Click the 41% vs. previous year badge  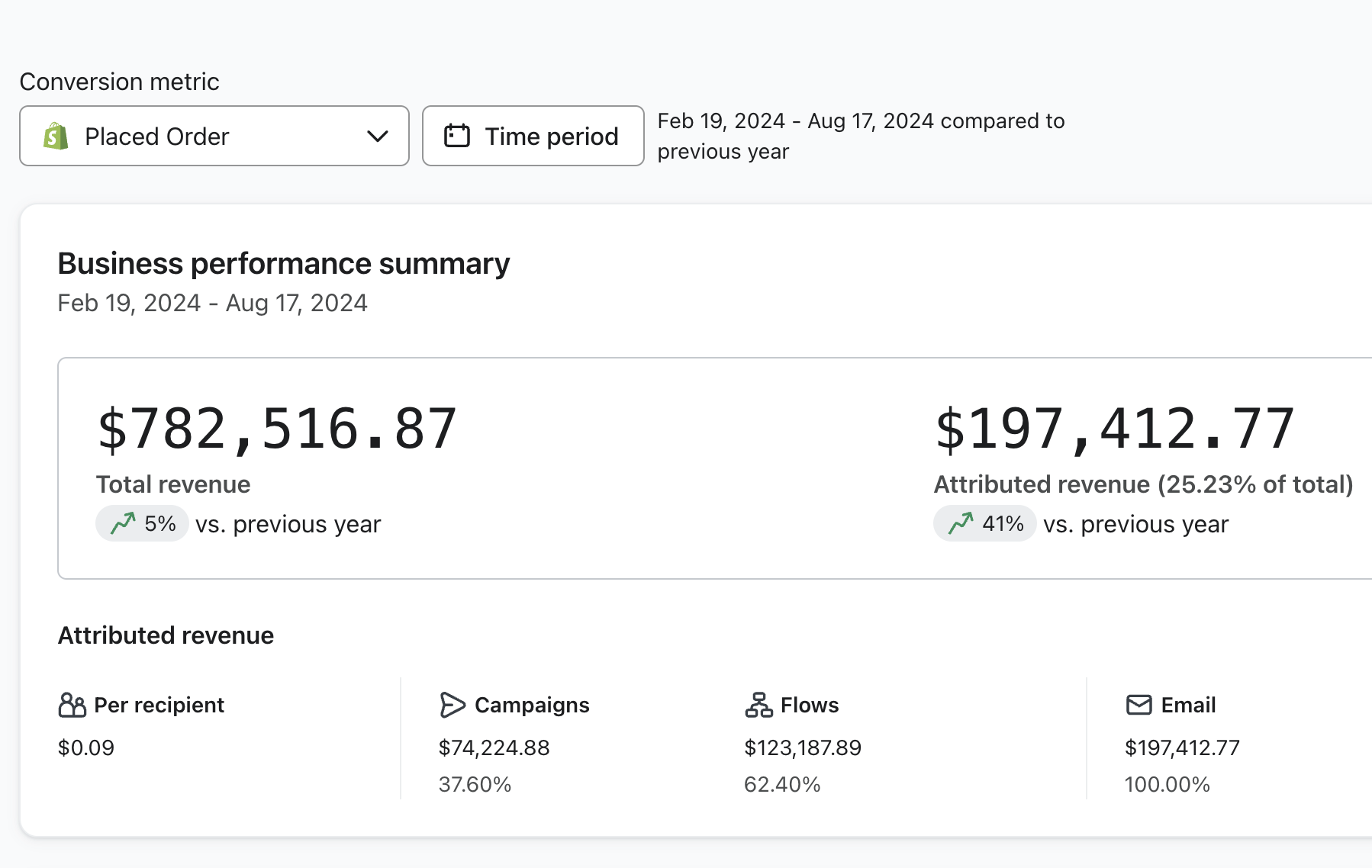pos(984,524)
